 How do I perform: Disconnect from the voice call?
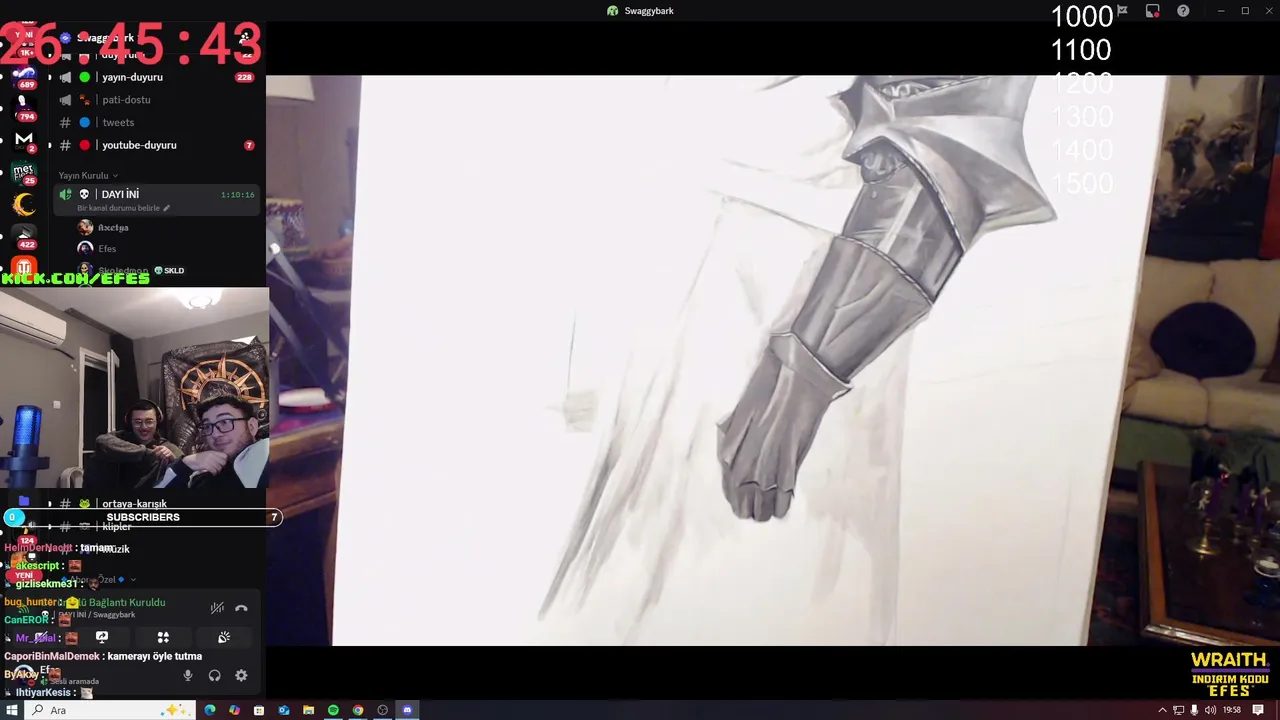[241, 608]
